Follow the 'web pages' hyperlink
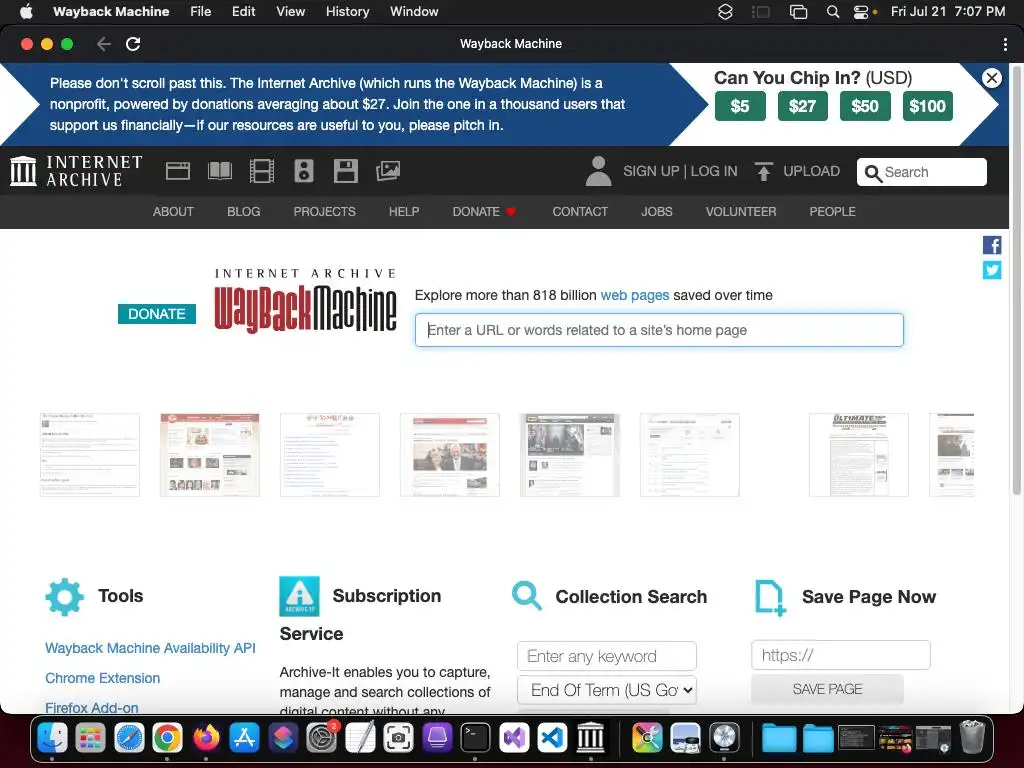Image resolution: width=1024 pixels, height=768 pixels. coord(635,295)
